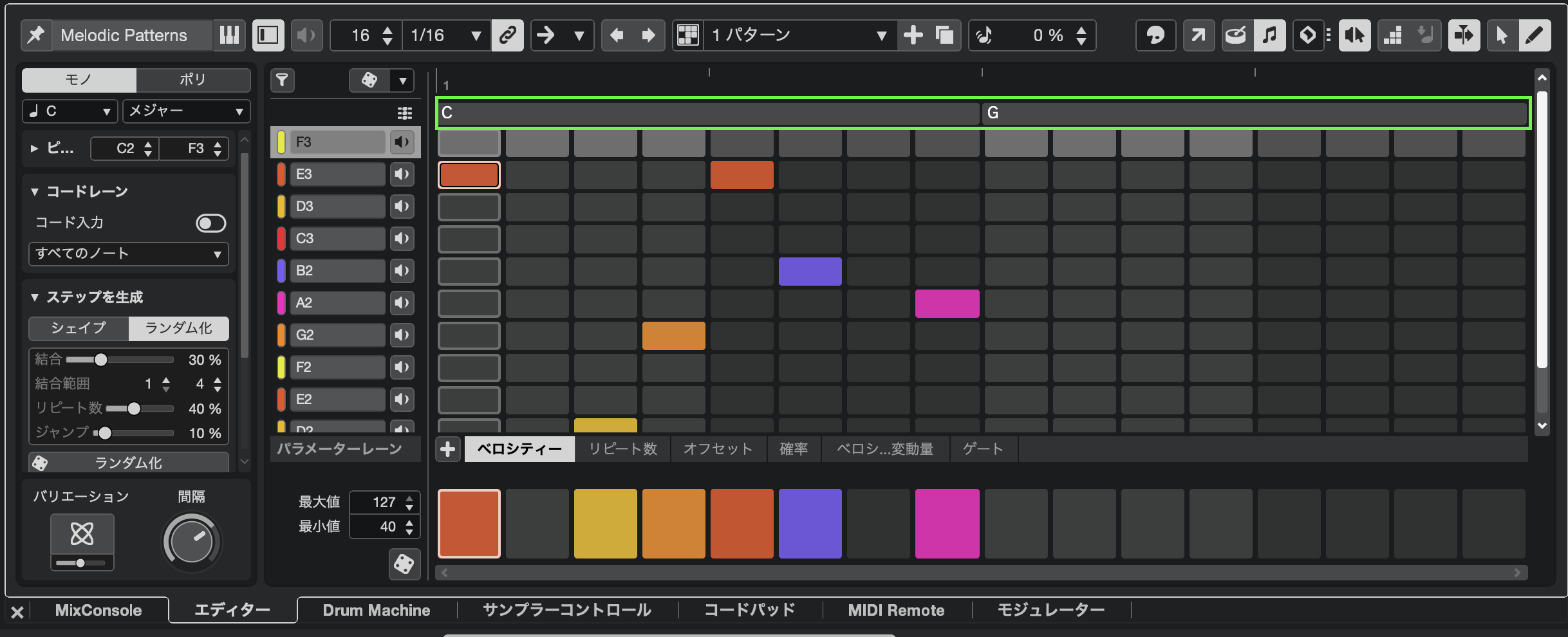Select モノ mode
This screenshot has height=637, width=1568.
tap(79, 80)
